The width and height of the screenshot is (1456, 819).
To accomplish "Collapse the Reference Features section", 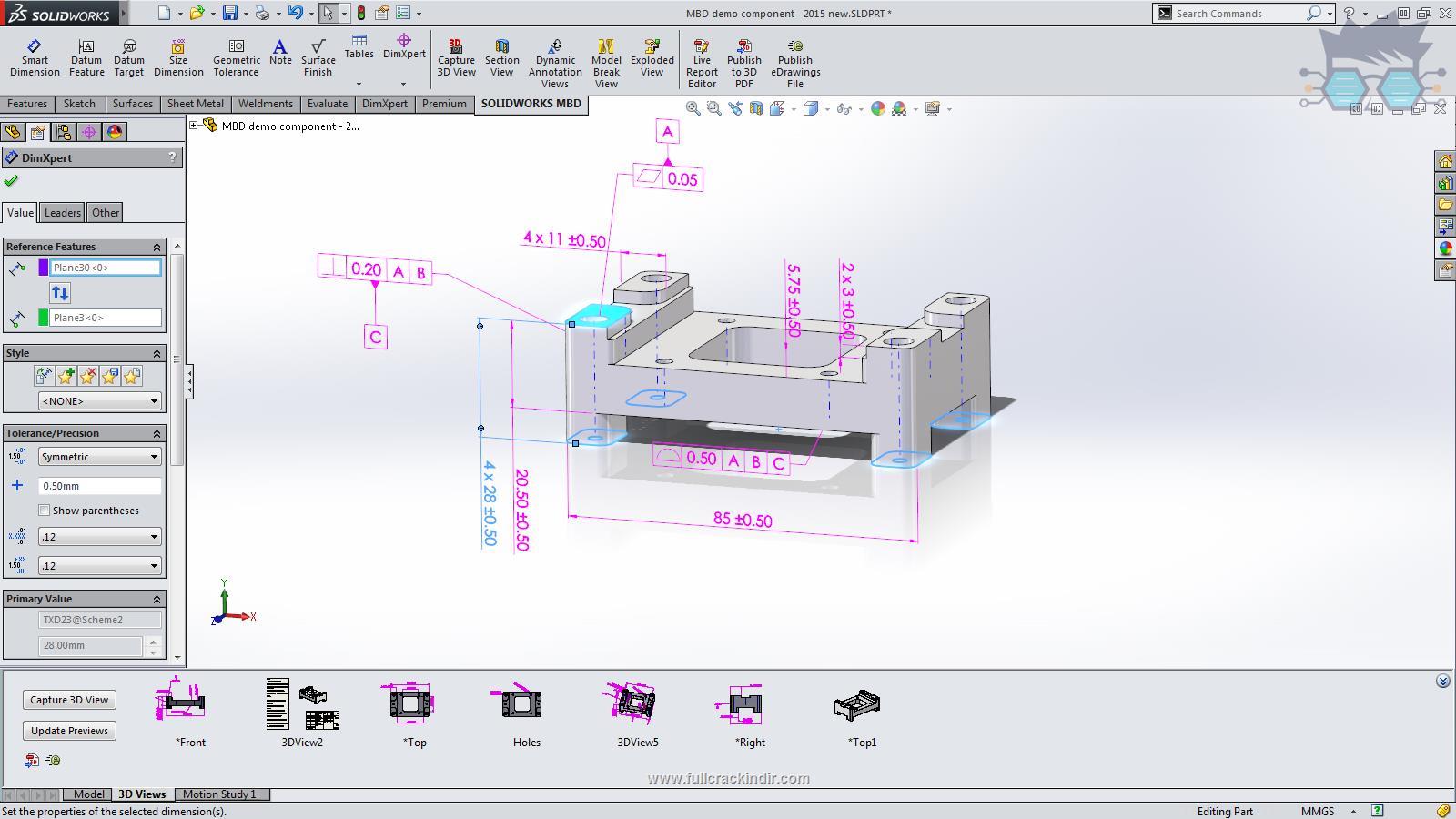I will pyautogui.click(x=157, y=247).
